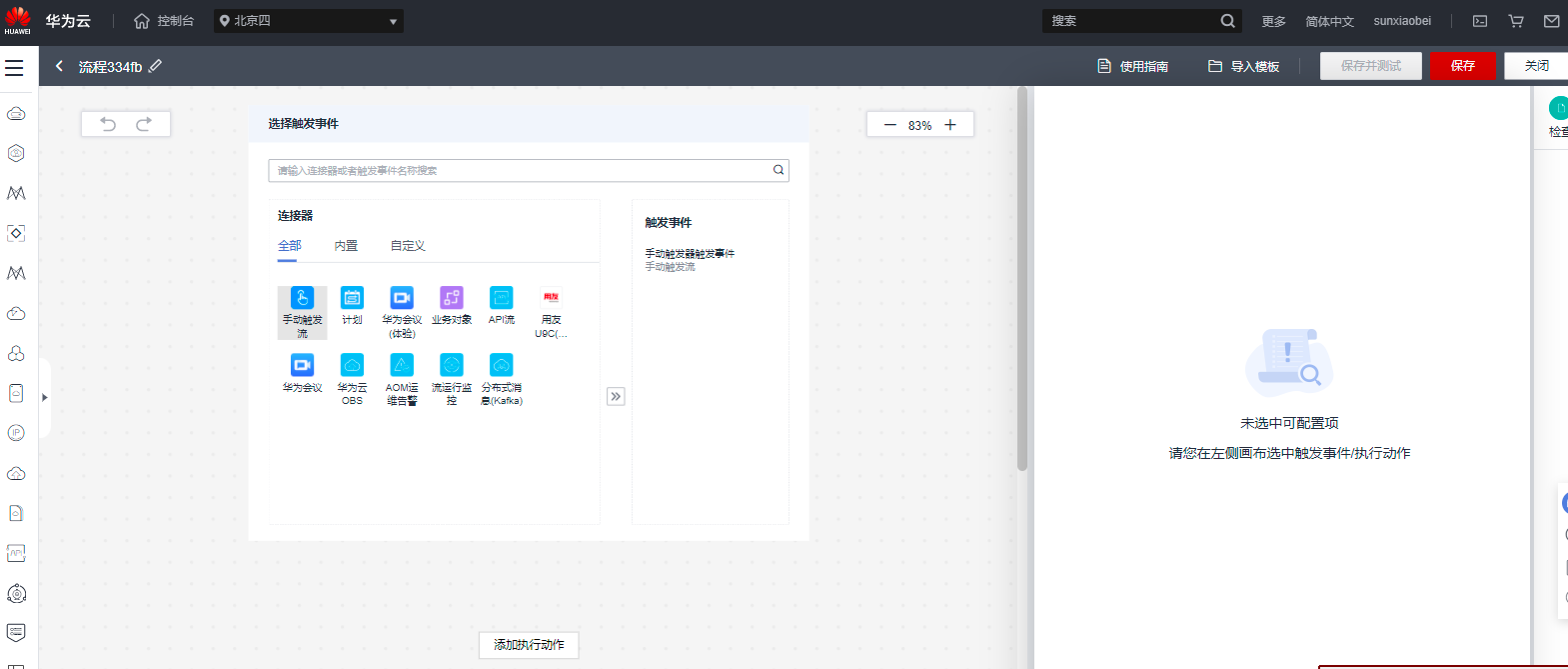Open the mail envelope icon in top bar

coord(1552,21)
